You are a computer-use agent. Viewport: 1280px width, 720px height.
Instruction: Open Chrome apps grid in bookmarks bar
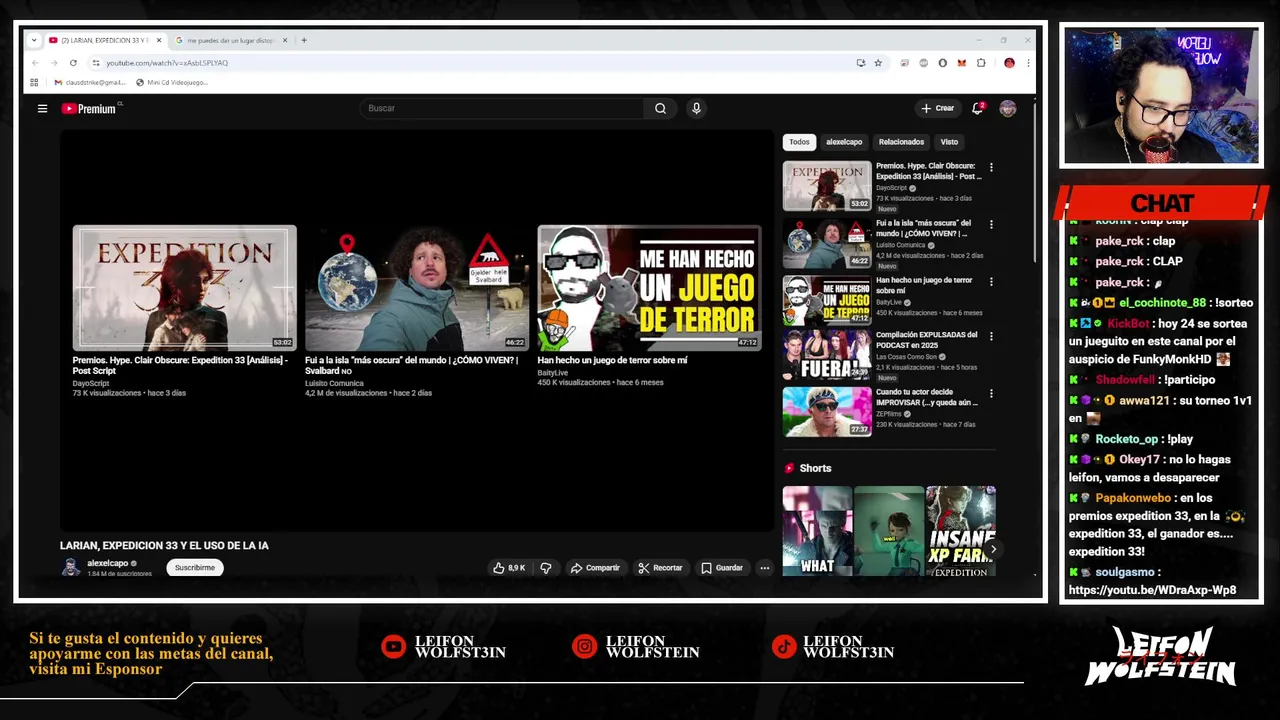pos(34,82)
